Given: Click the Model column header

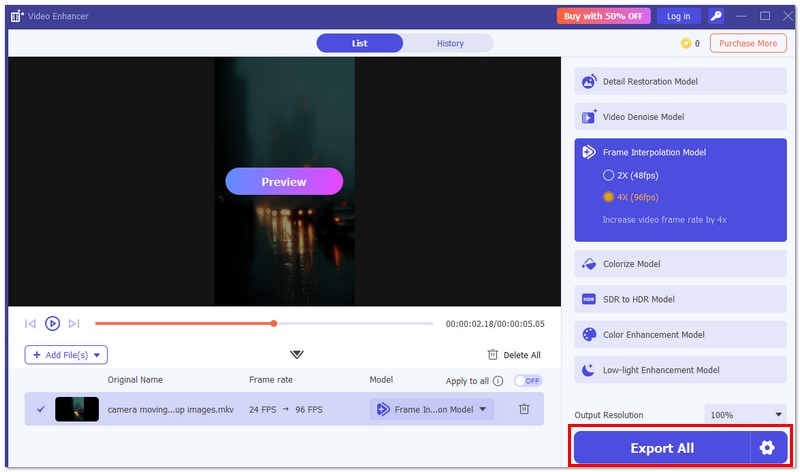Looking at the screenshot, I should coord(381,380).
